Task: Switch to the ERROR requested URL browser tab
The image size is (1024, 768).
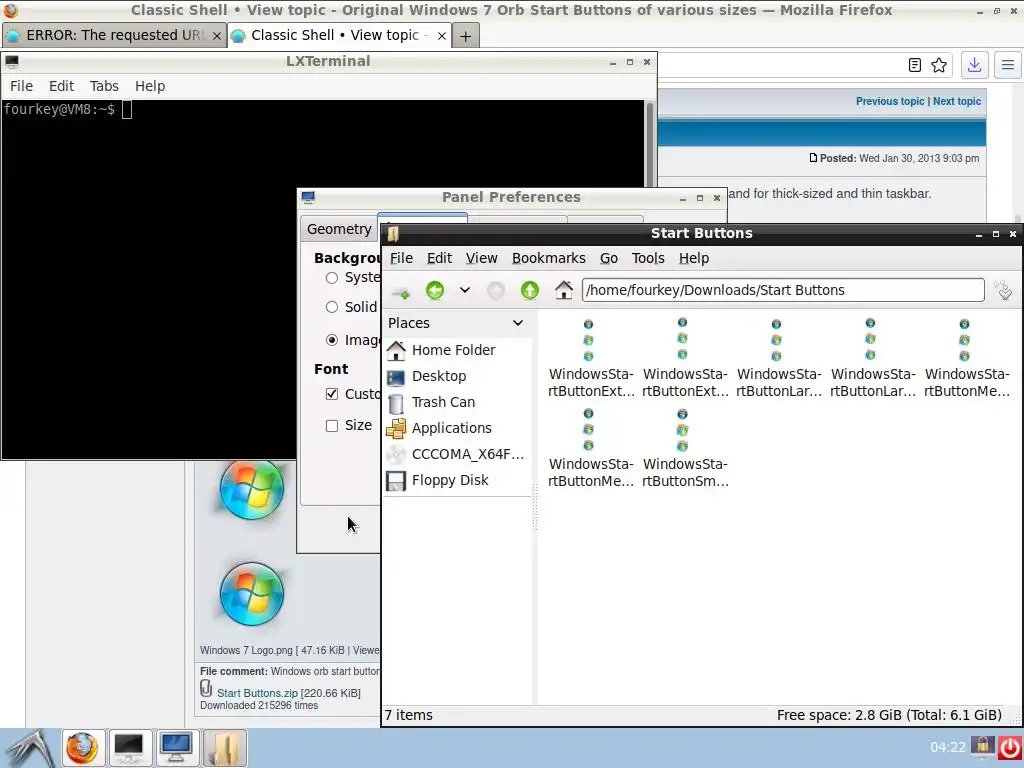Action: 114,35
